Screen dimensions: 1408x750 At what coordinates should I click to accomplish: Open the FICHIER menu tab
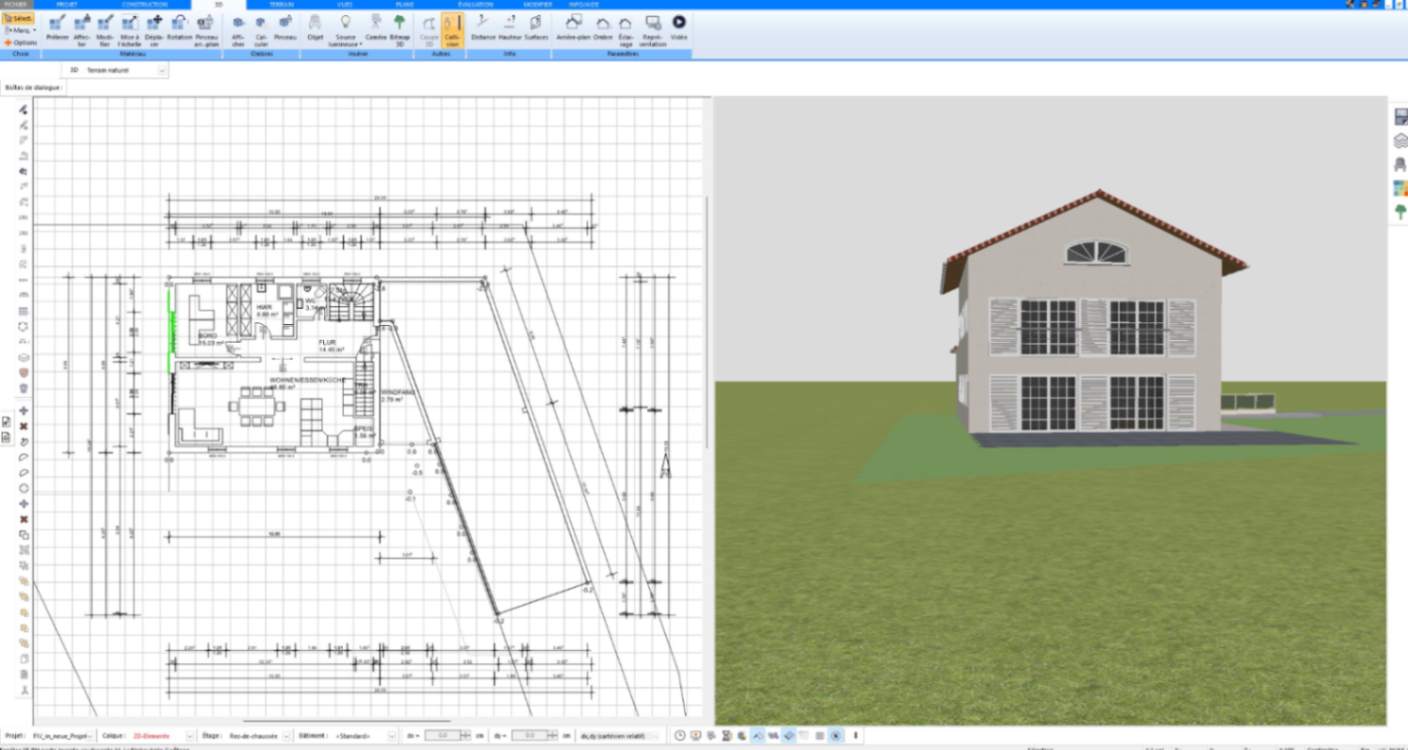click(16, 4)
